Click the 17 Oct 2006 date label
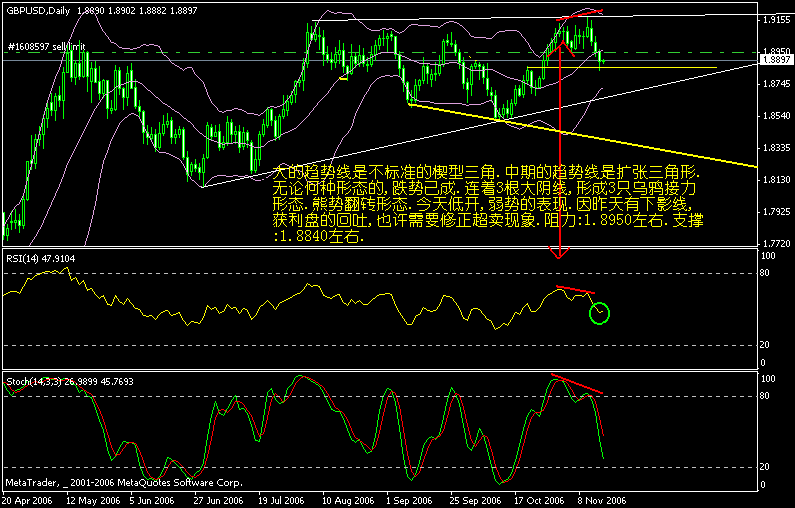This screenshot has width=795, height=508. (x=539, y=501)
